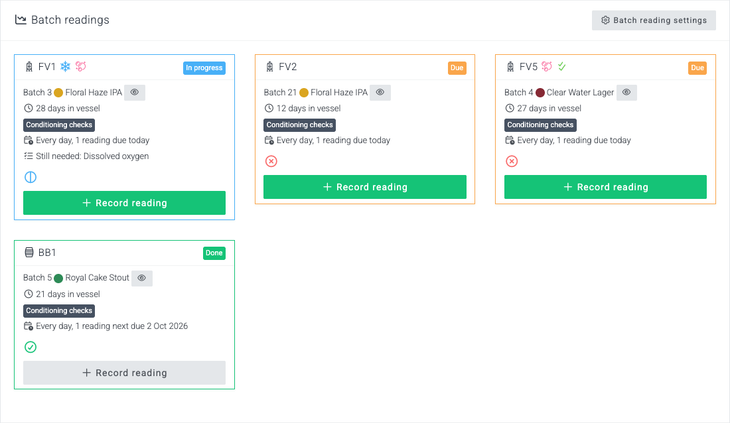730x423 pixels.
Task: Click the 'Batch 3' label
Action: (37, 93)
